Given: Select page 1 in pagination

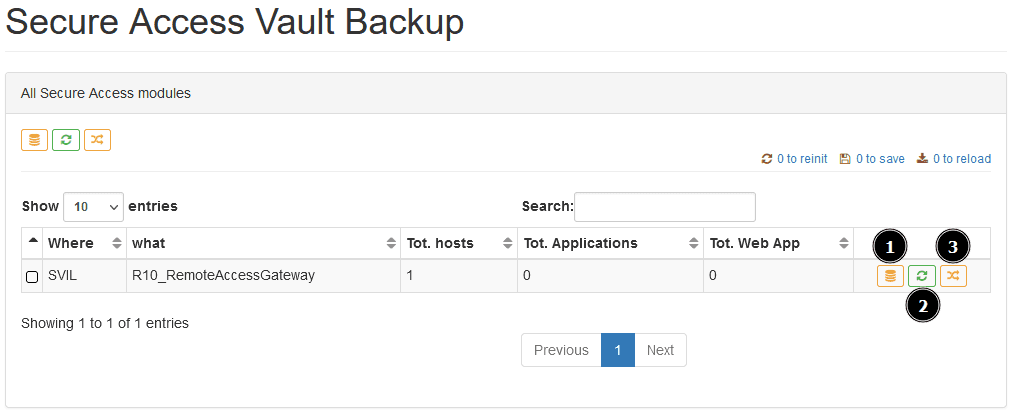Looking at the screenshot, I should (x=618, y=350).
